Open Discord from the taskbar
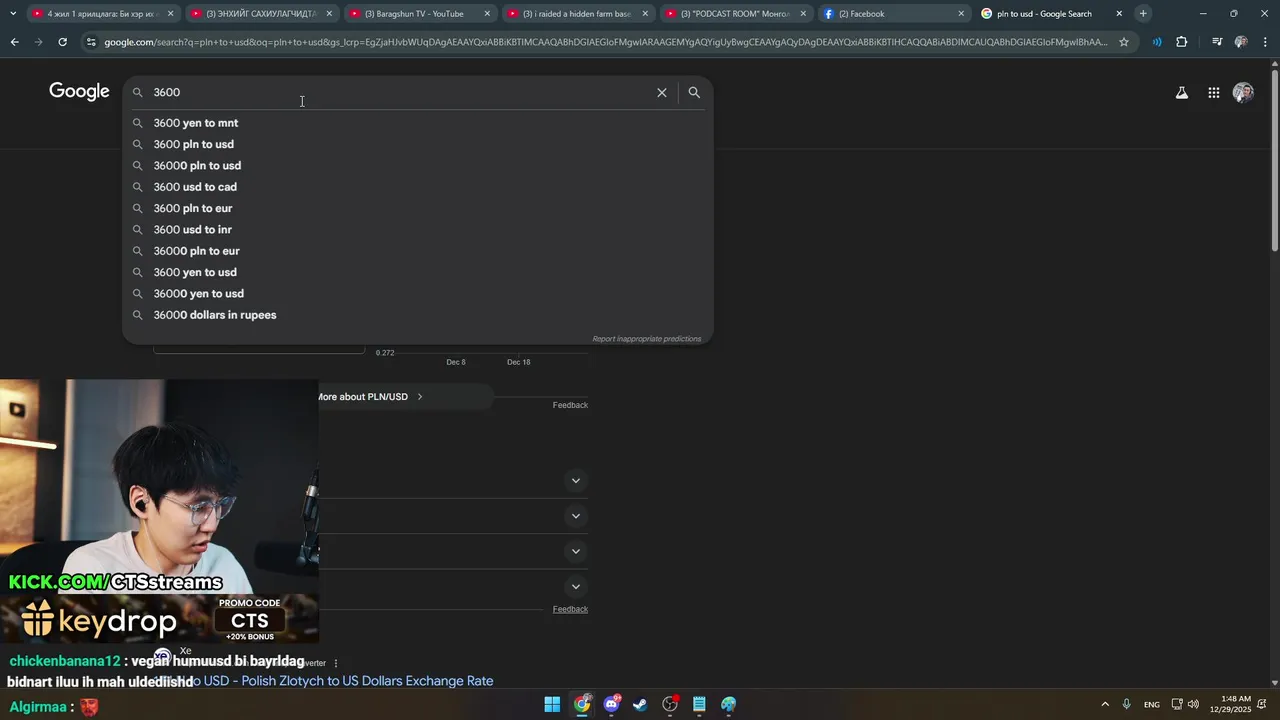The height and width of the screenshot is (720, 1280). coord(611,705)
